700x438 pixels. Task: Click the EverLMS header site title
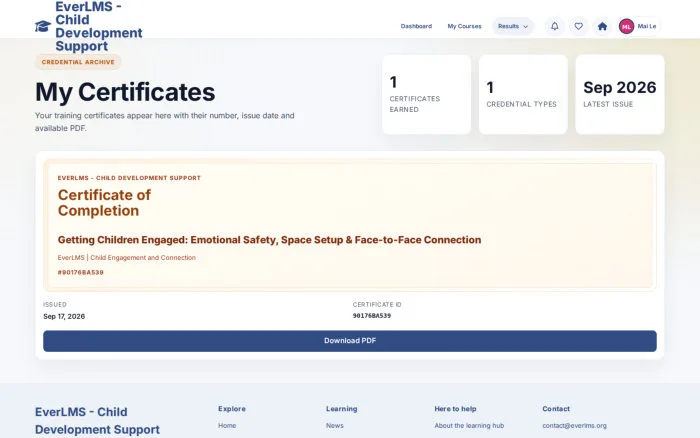[x=99, y=26]
